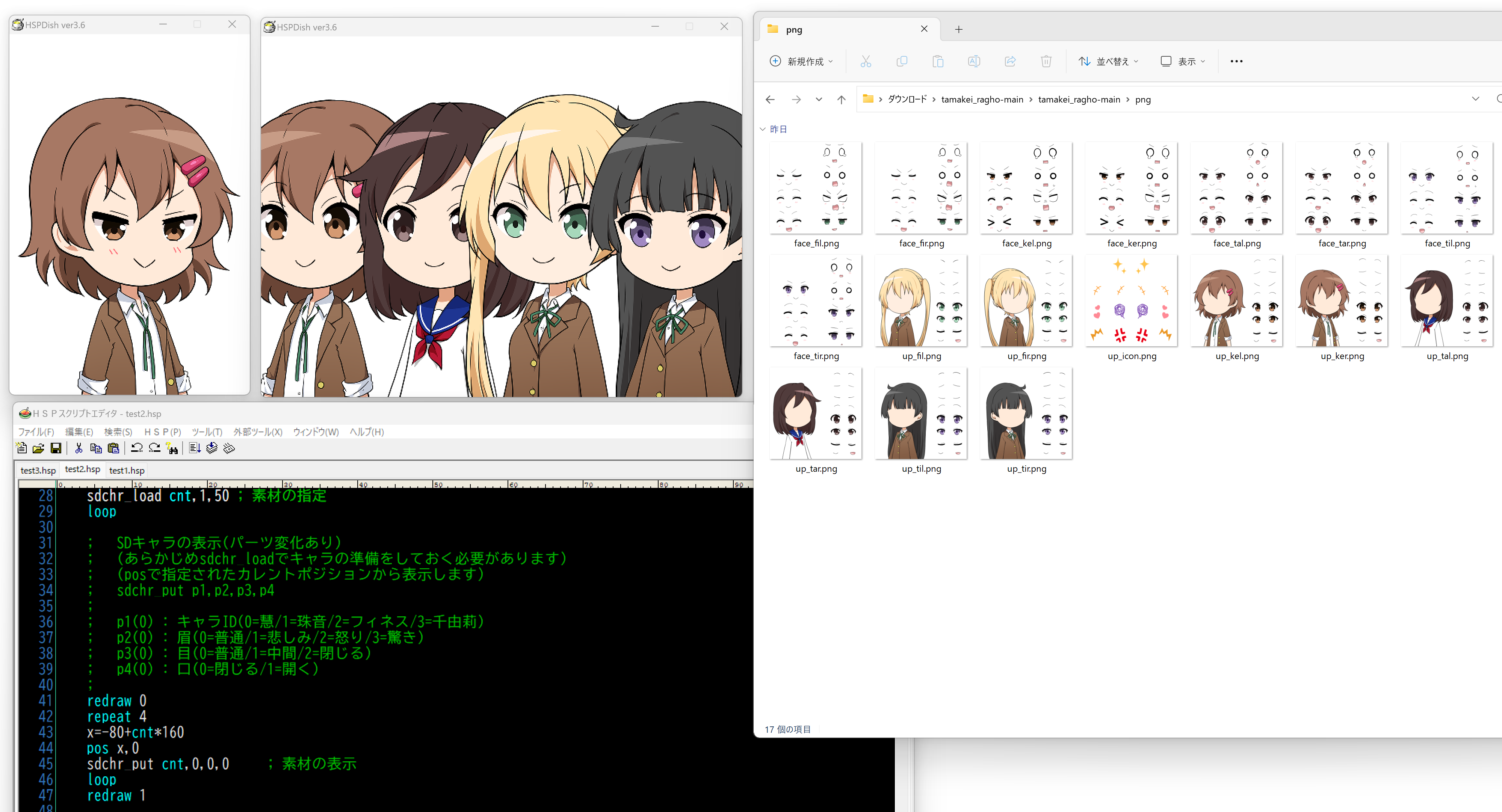Switch to the test3.hsp tab
This screenshot has height=812, width=1502.
(x=38, y=471)
